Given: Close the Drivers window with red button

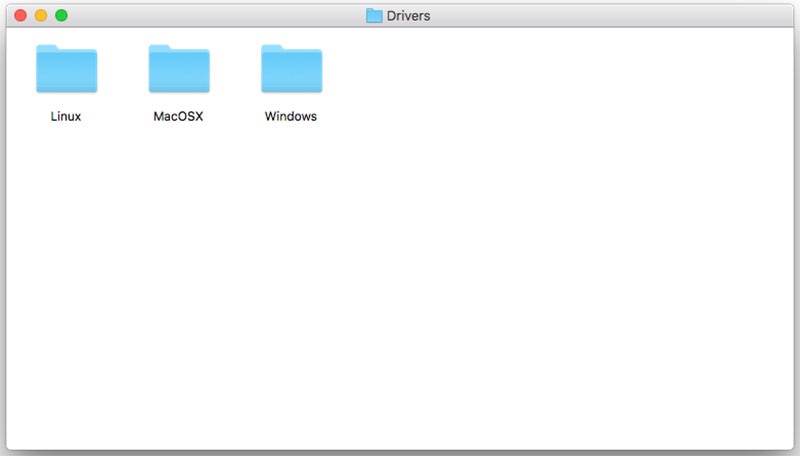Looking at the screenshot, I should point(21,16).
